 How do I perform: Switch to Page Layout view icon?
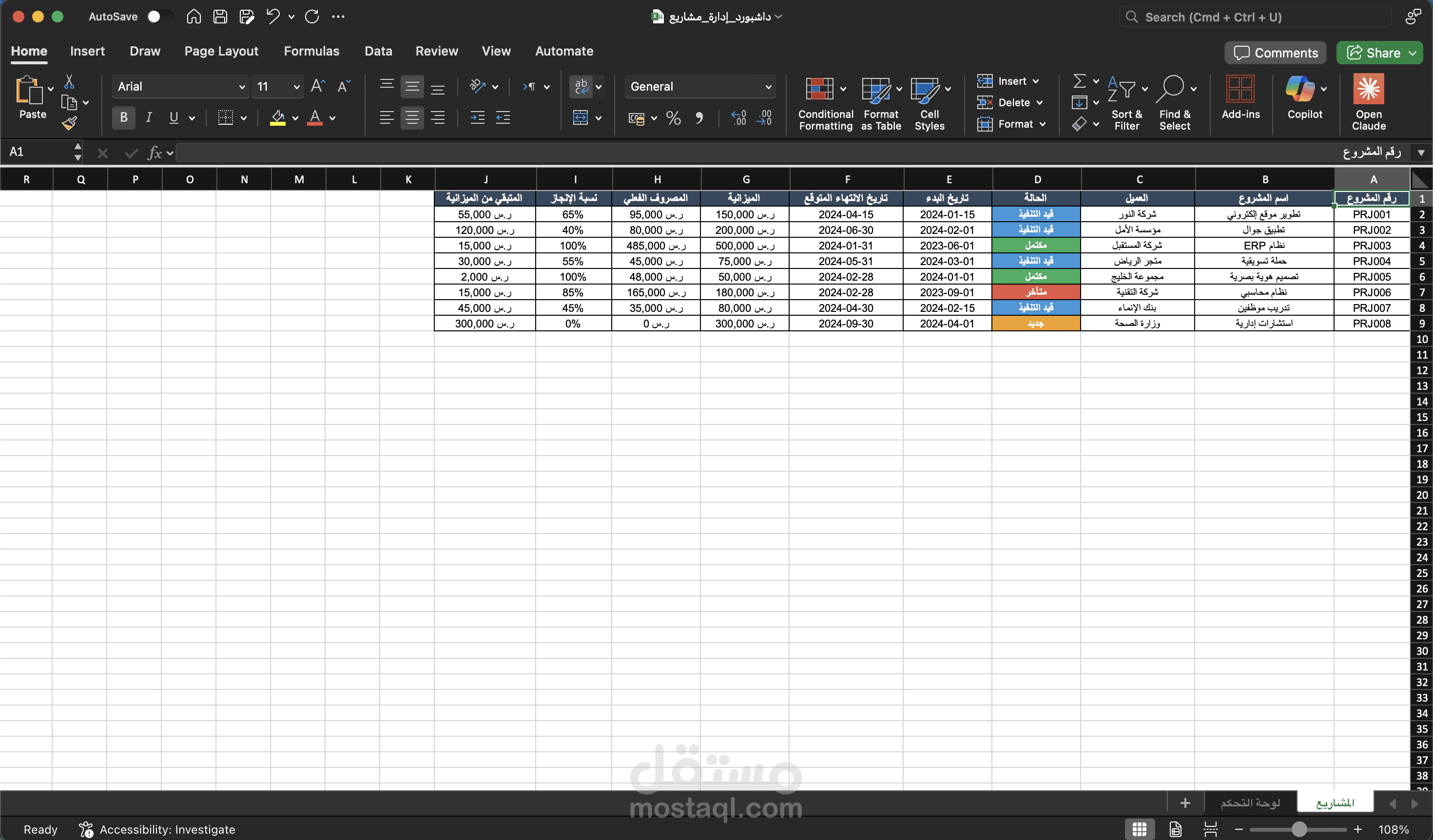click(x=1176, y=829)
